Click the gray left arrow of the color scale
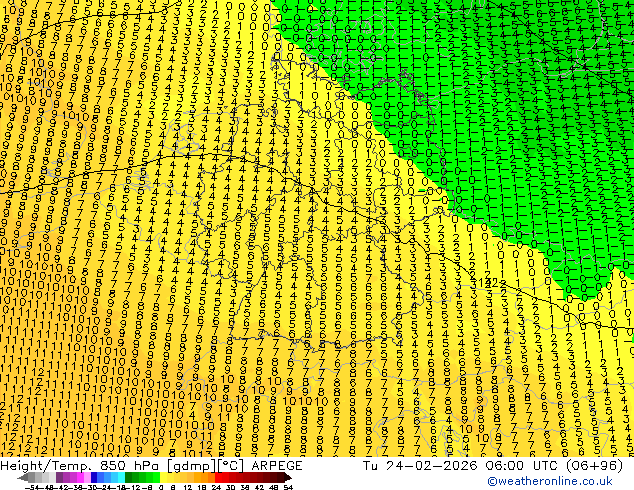Screen dimensions: 634x490 pyautogui.click(x=23, y=477)
